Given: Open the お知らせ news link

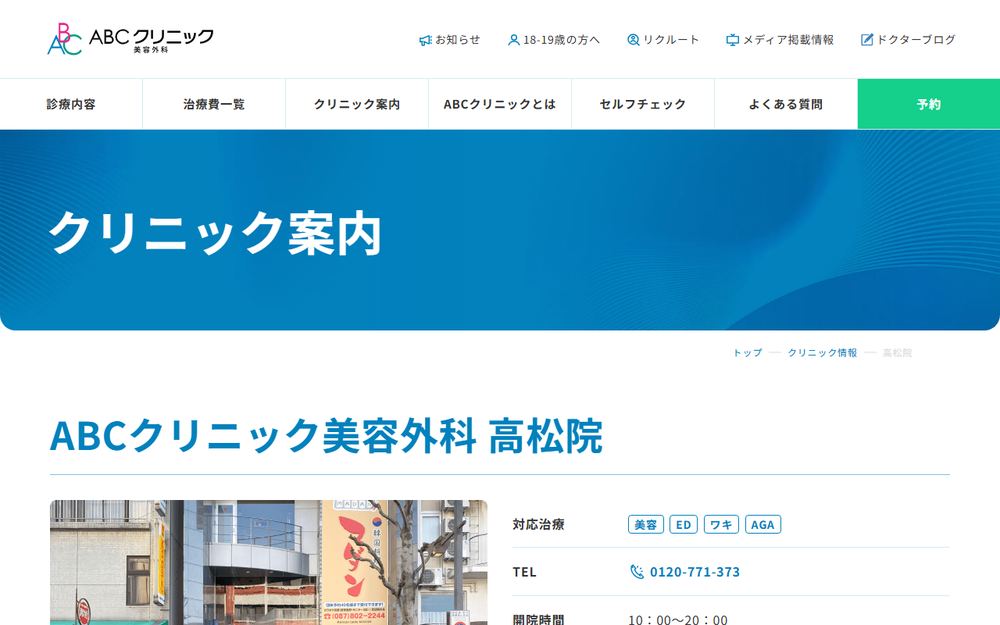Looking at the screenshot, I should point(450,40).
